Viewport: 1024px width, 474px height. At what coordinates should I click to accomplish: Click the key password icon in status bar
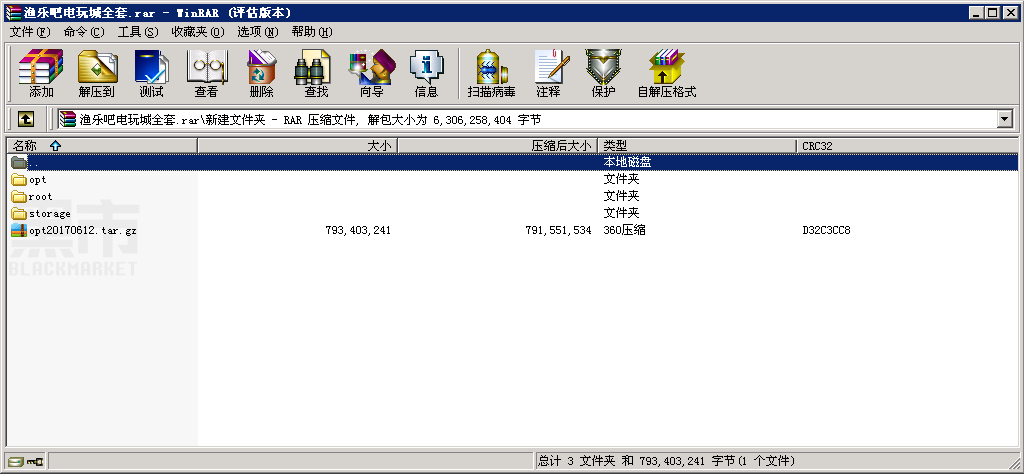tap(35, 461)
